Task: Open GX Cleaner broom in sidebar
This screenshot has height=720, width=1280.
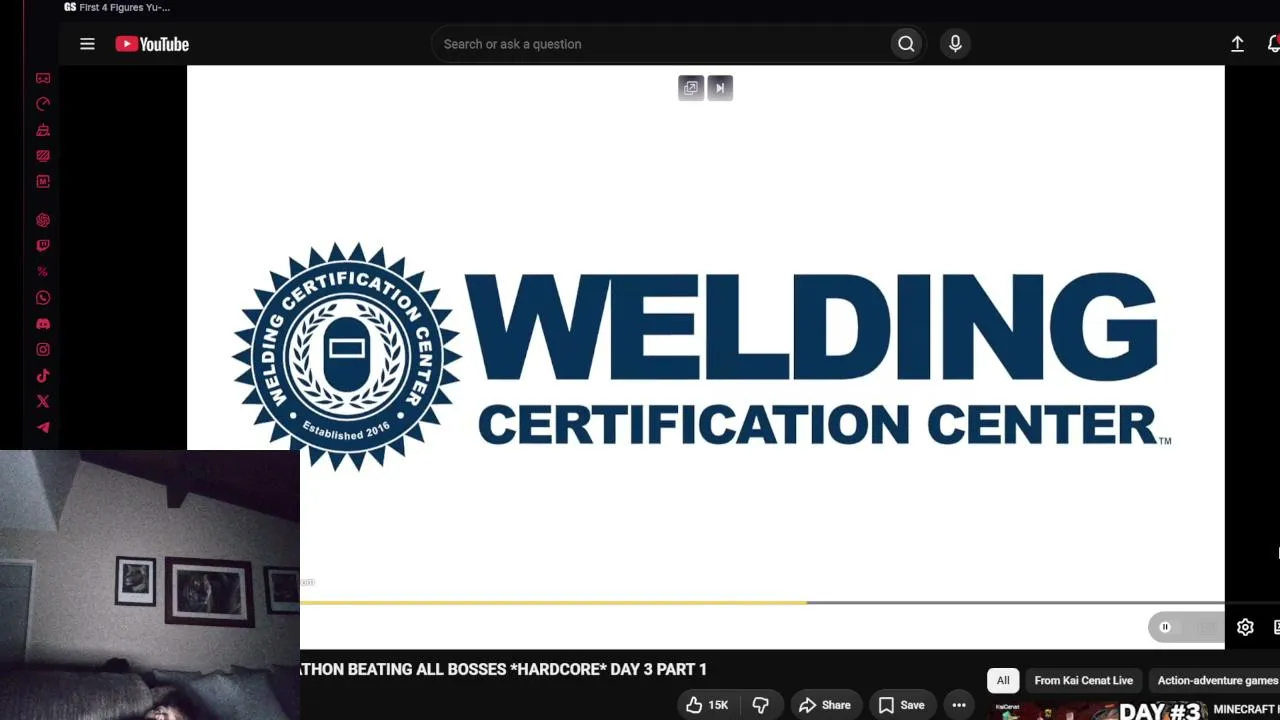Action: point(43,130)
